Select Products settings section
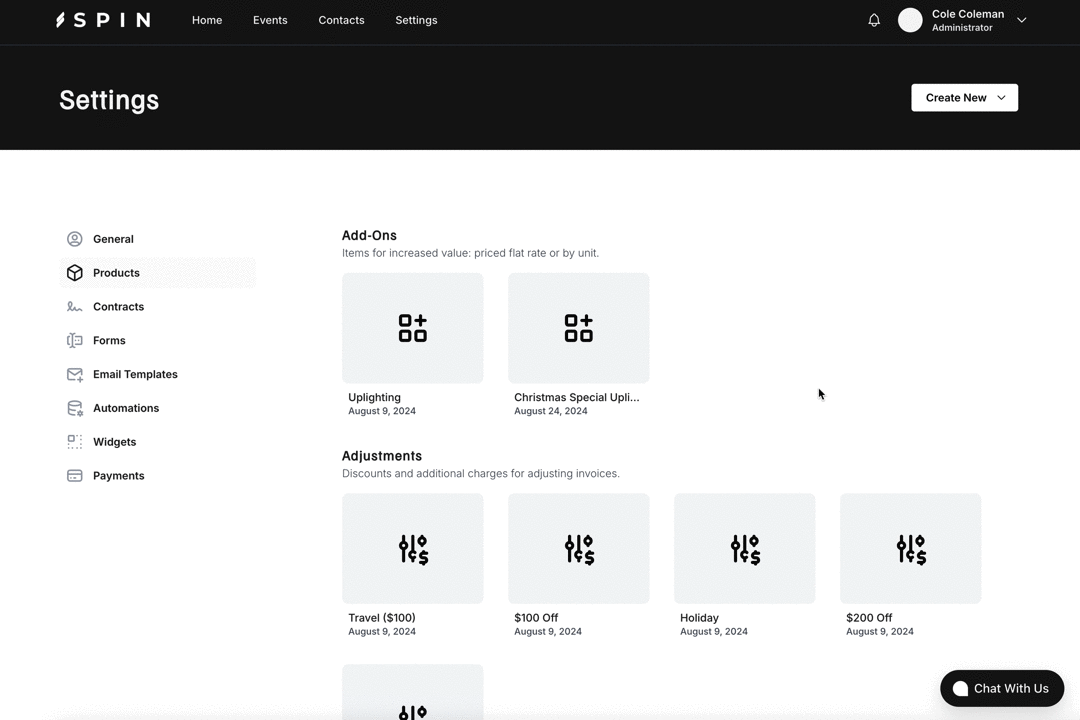The width and height of the screenshot is (1080, 720). (x=158, y=273)
